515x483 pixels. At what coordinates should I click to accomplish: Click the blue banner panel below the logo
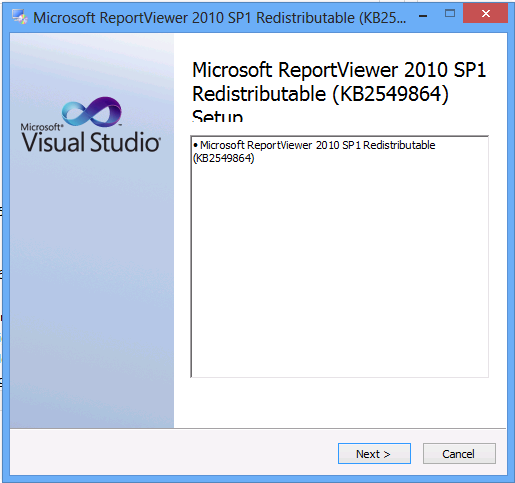tap(92, 290)
